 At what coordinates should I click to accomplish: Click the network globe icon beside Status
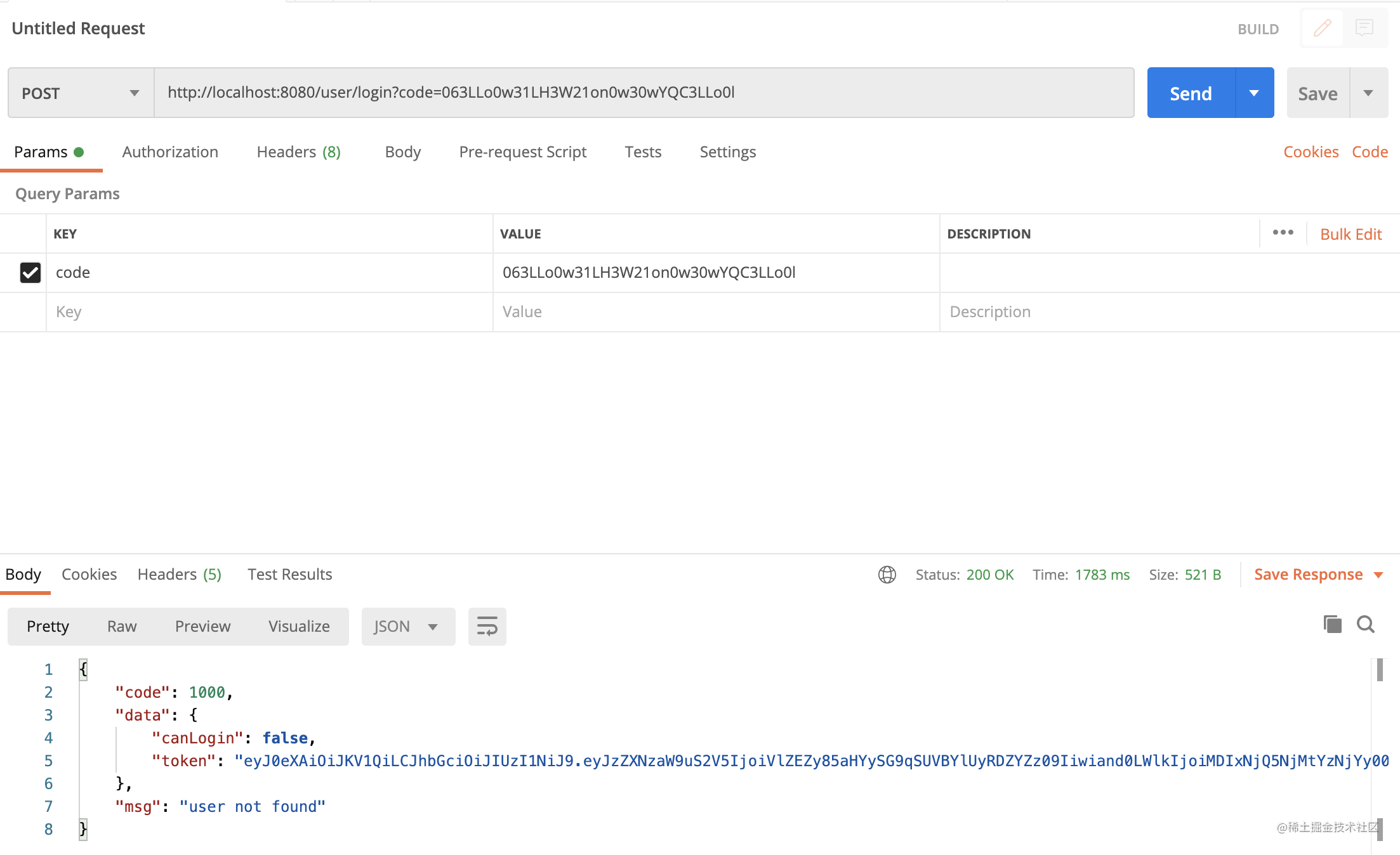click(887, 575)
